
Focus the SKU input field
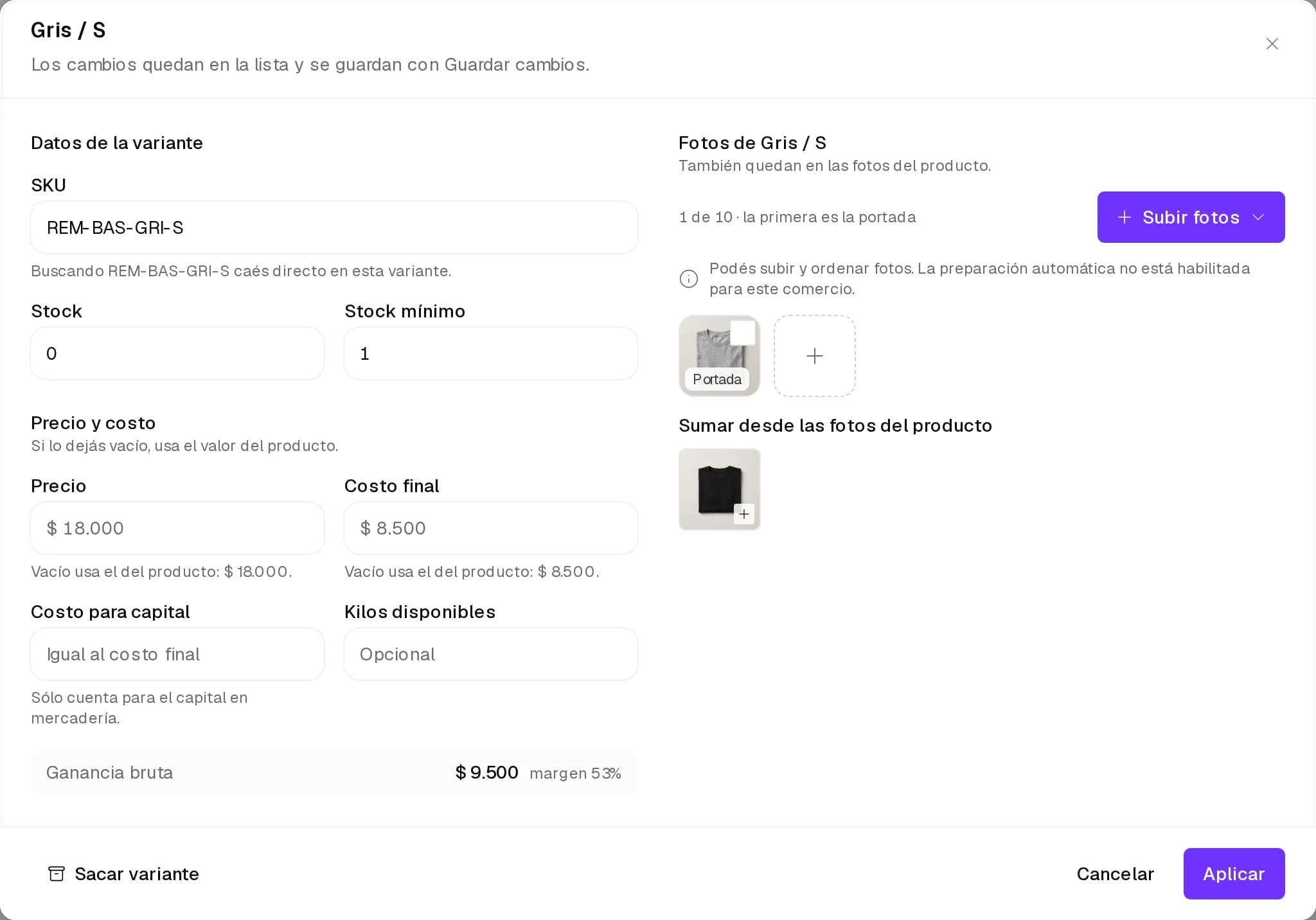334,227
